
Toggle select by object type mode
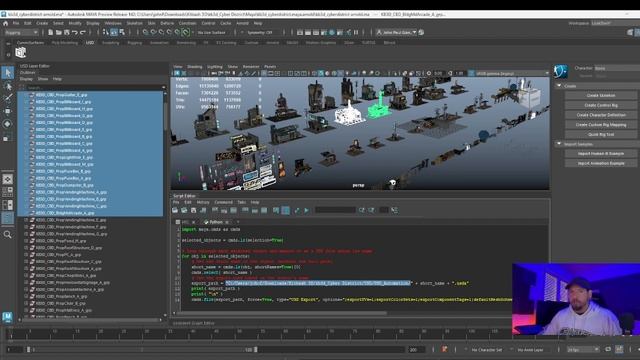click(114, 32)
